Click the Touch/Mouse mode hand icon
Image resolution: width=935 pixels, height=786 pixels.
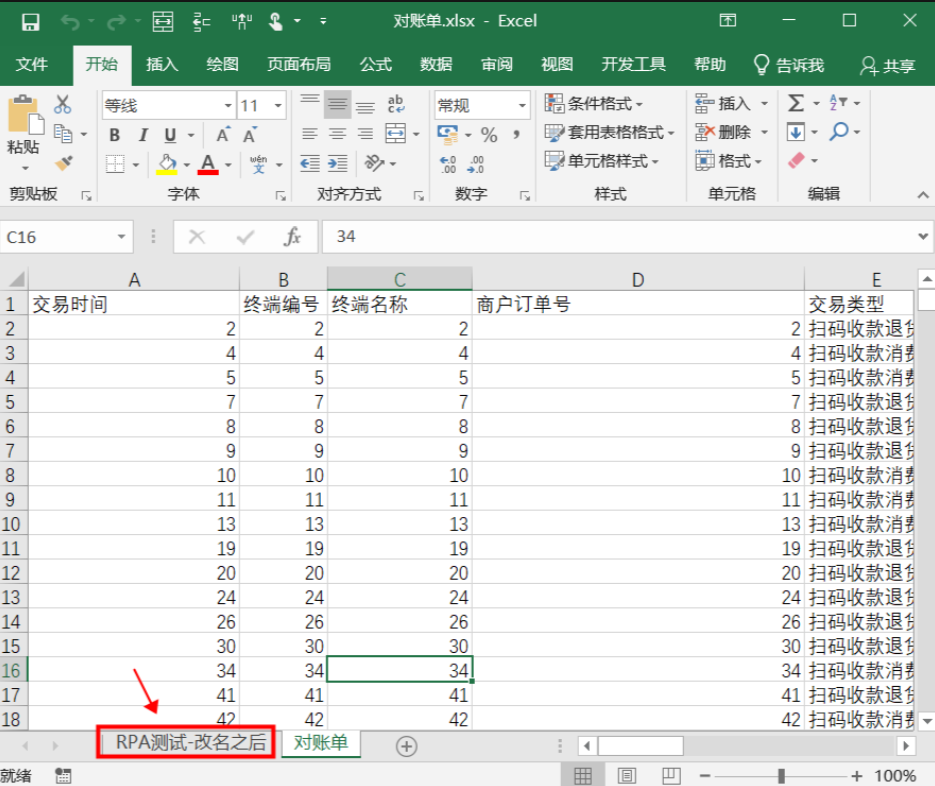click(275, 21)
